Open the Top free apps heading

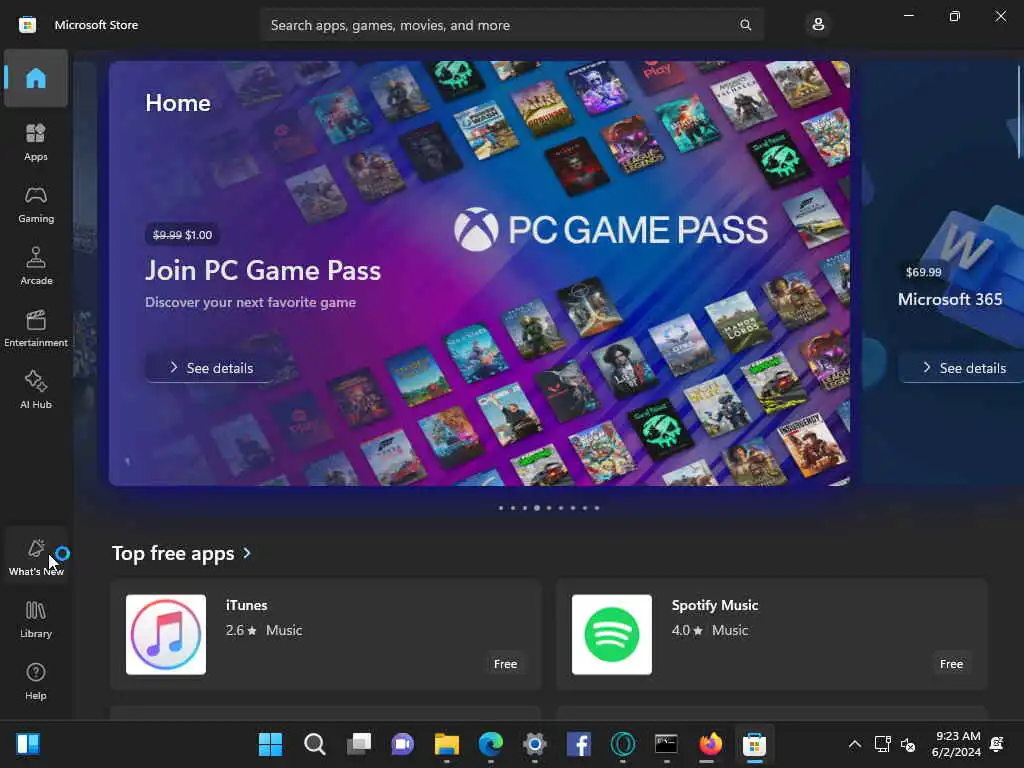pyautogui.click(x=173, y=553)
